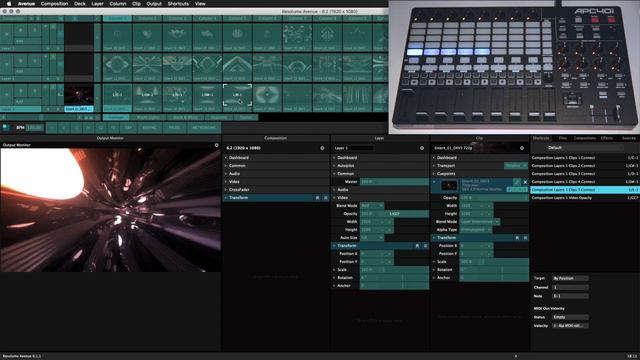Remove clip source with X icon
640x360 pixels.
click(x=525, y=182)
